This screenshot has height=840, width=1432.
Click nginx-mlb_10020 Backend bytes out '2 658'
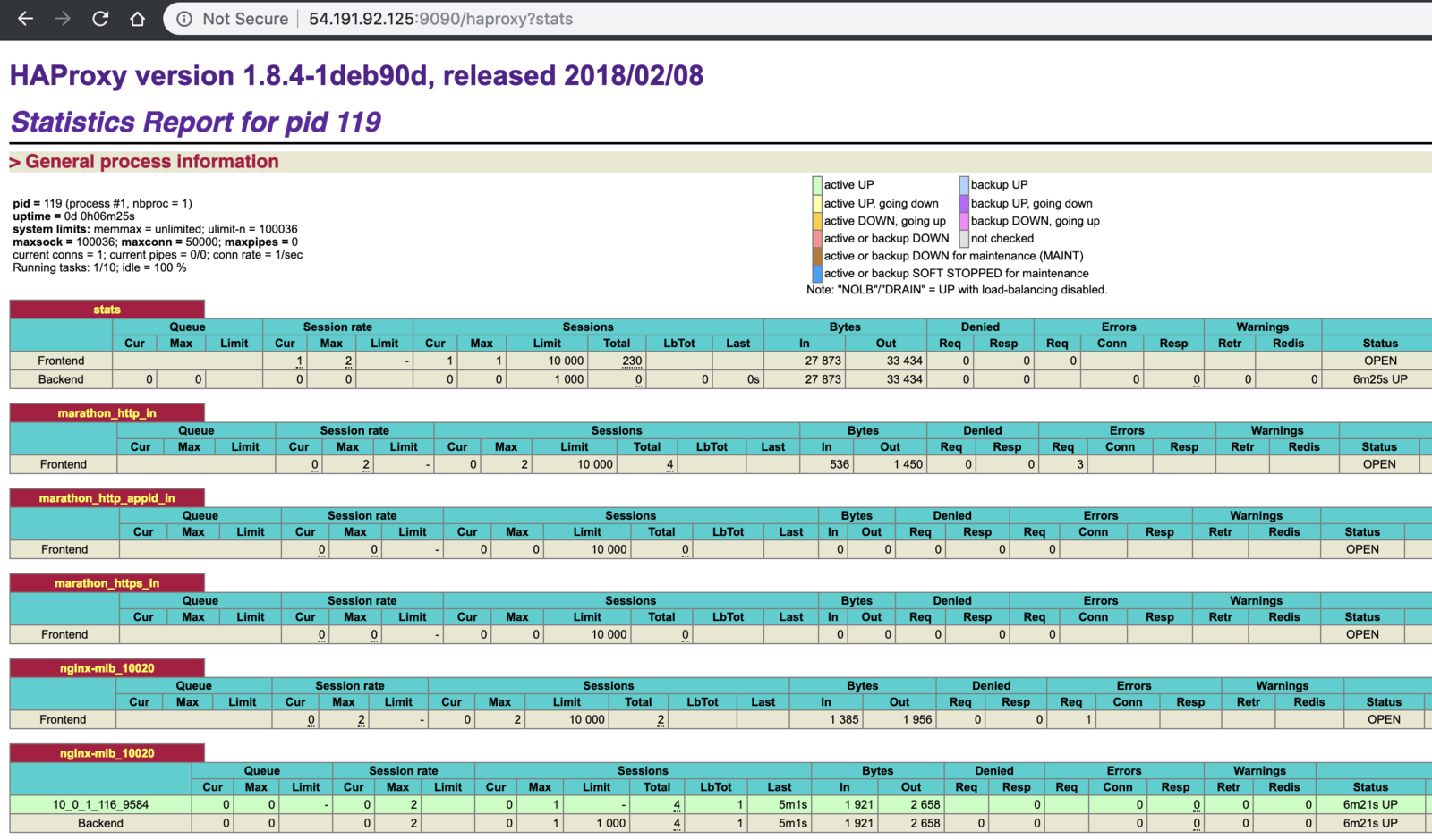click(x=925, y=823)
